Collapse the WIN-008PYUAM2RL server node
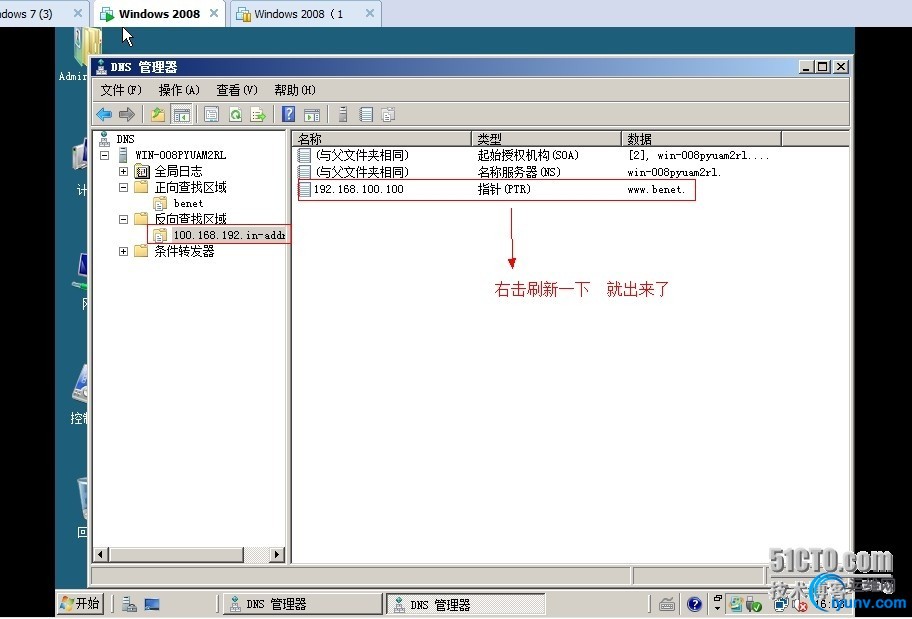912x619 pixels. [x=105, y=155]
